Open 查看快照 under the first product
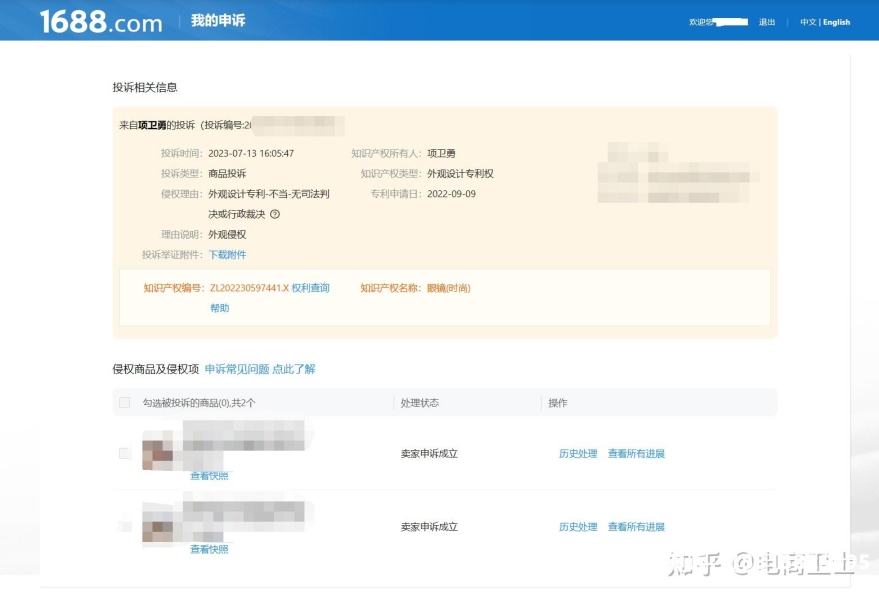Viewport: 879px width, 600px height. click(x=209, y=476)
